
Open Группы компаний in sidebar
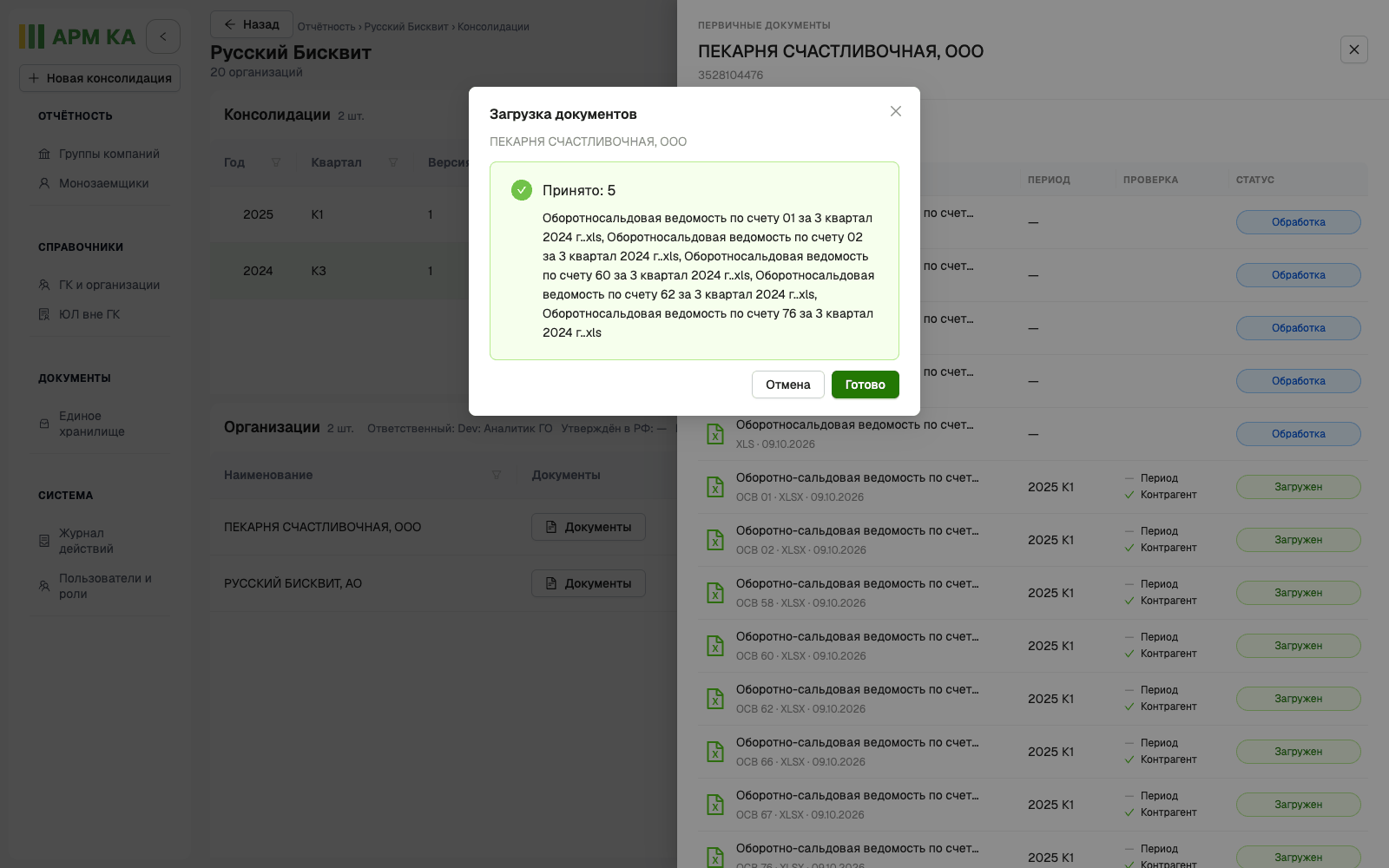99,154
